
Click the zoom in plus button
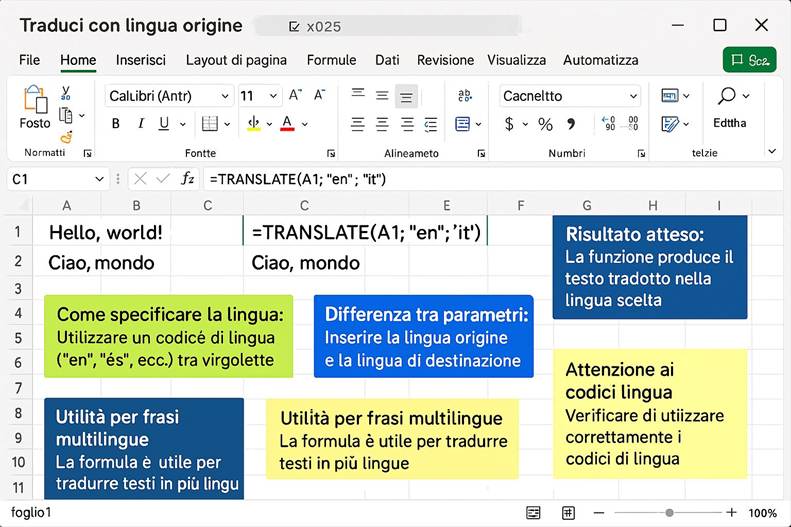[731, 512]
